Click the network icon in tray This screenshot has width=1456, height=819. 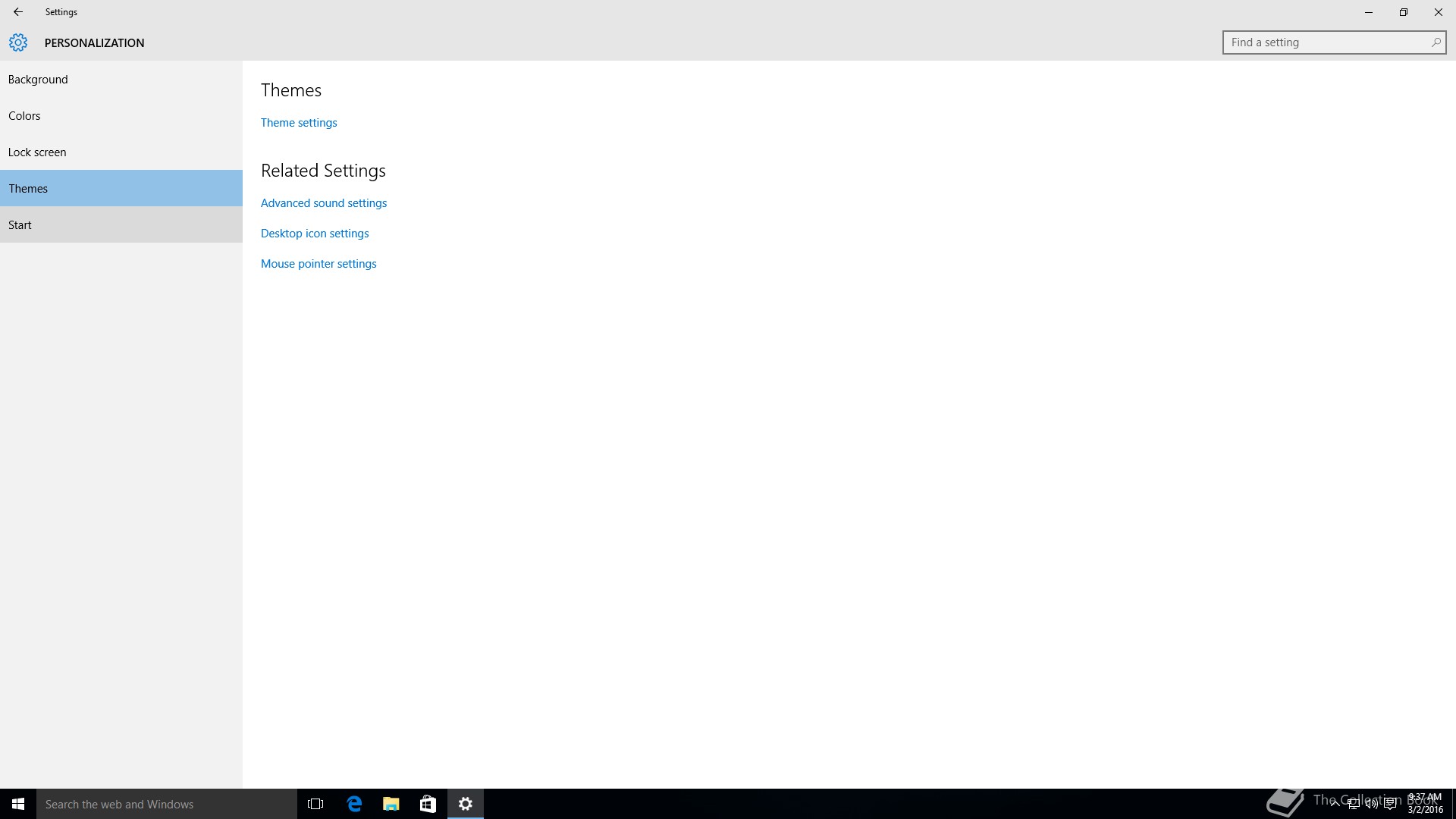click(x=1353, y=804)
